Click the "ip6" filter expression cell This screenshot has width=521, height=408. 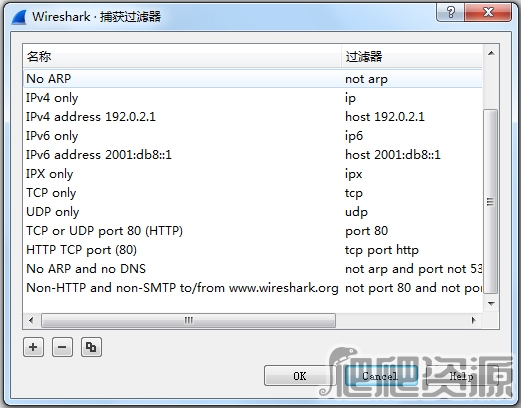[354, 136]
